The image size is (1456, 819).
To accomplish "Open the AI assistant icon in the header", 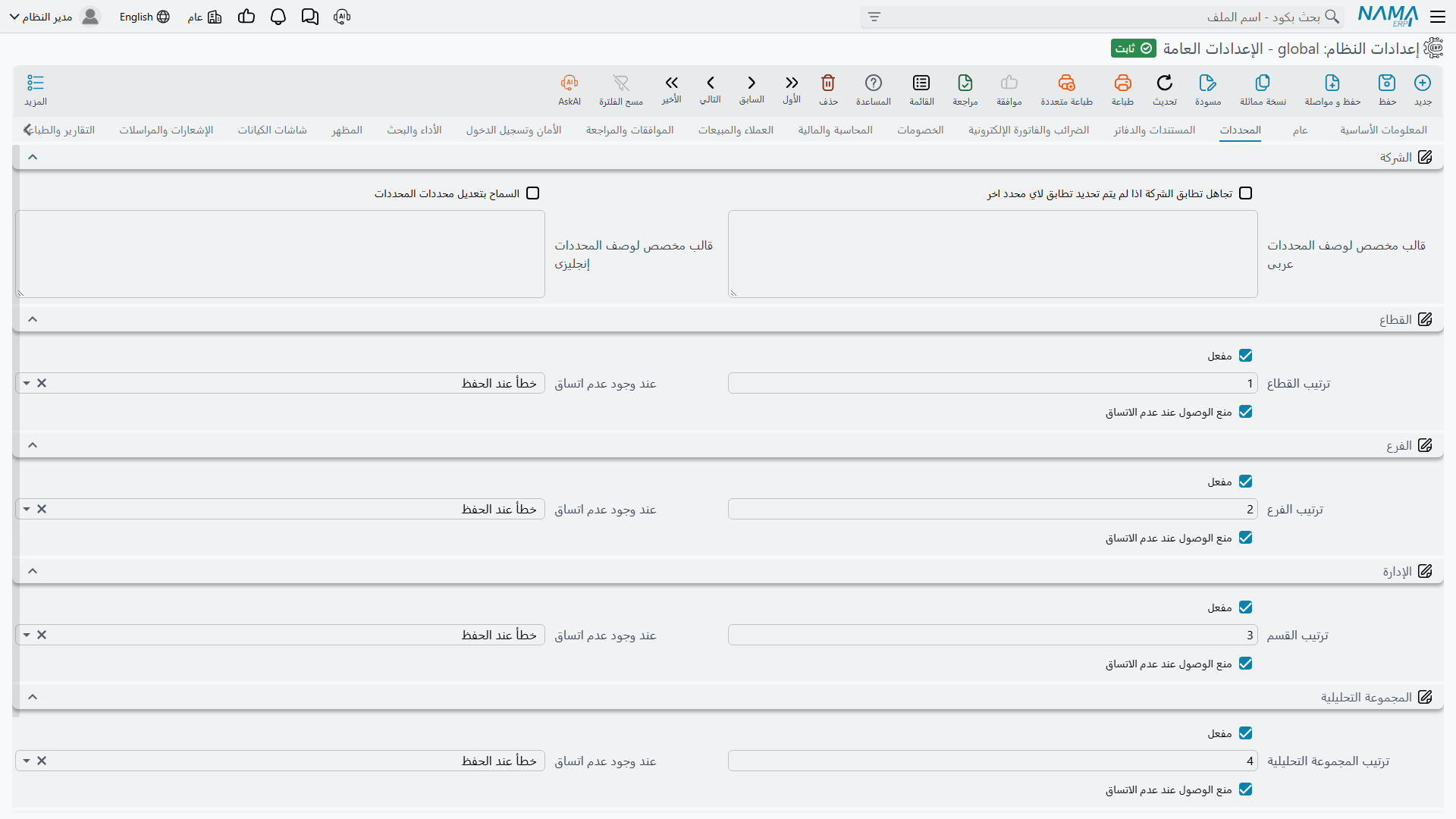I will pos(342,17).
